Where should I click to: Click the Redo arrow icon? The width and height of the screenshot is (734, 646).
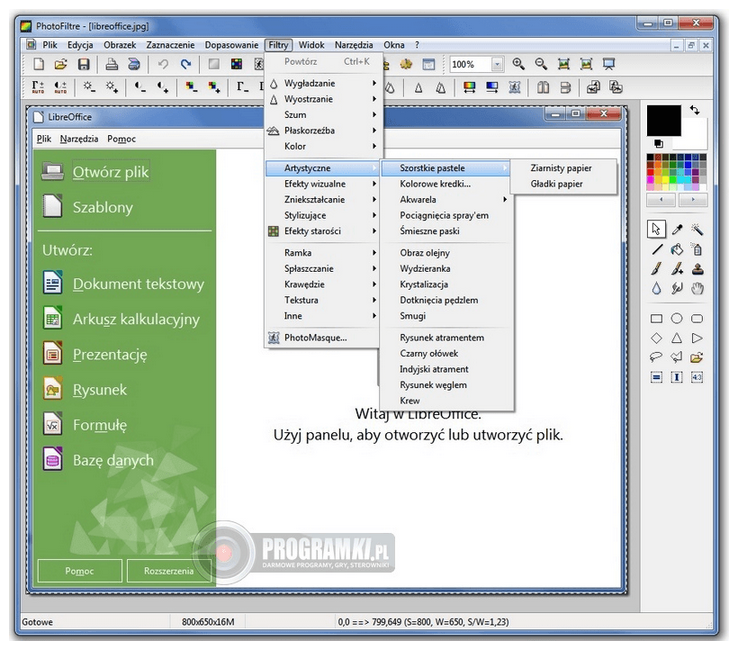[186, 64]
